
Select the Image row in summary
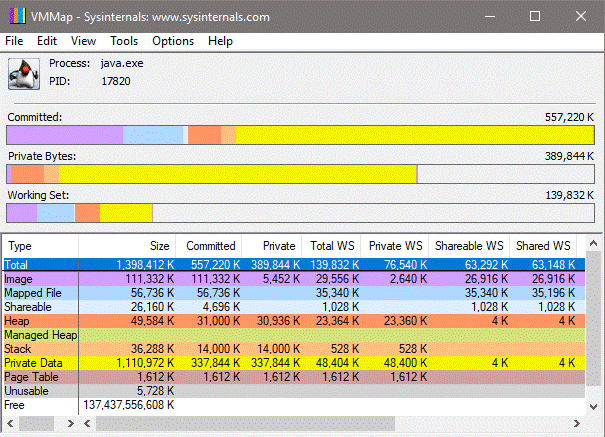[x=40, y=278]
